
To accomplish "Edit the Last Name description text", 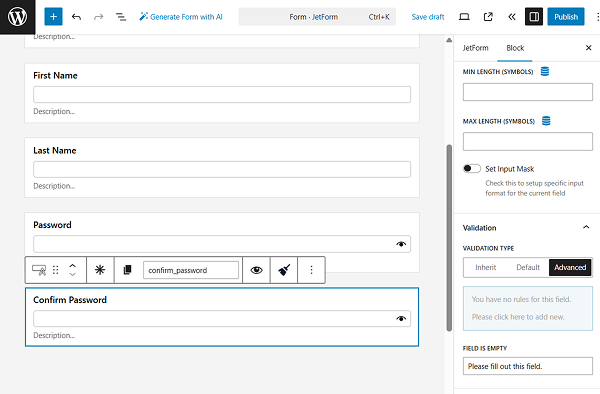I will (54, 186).
